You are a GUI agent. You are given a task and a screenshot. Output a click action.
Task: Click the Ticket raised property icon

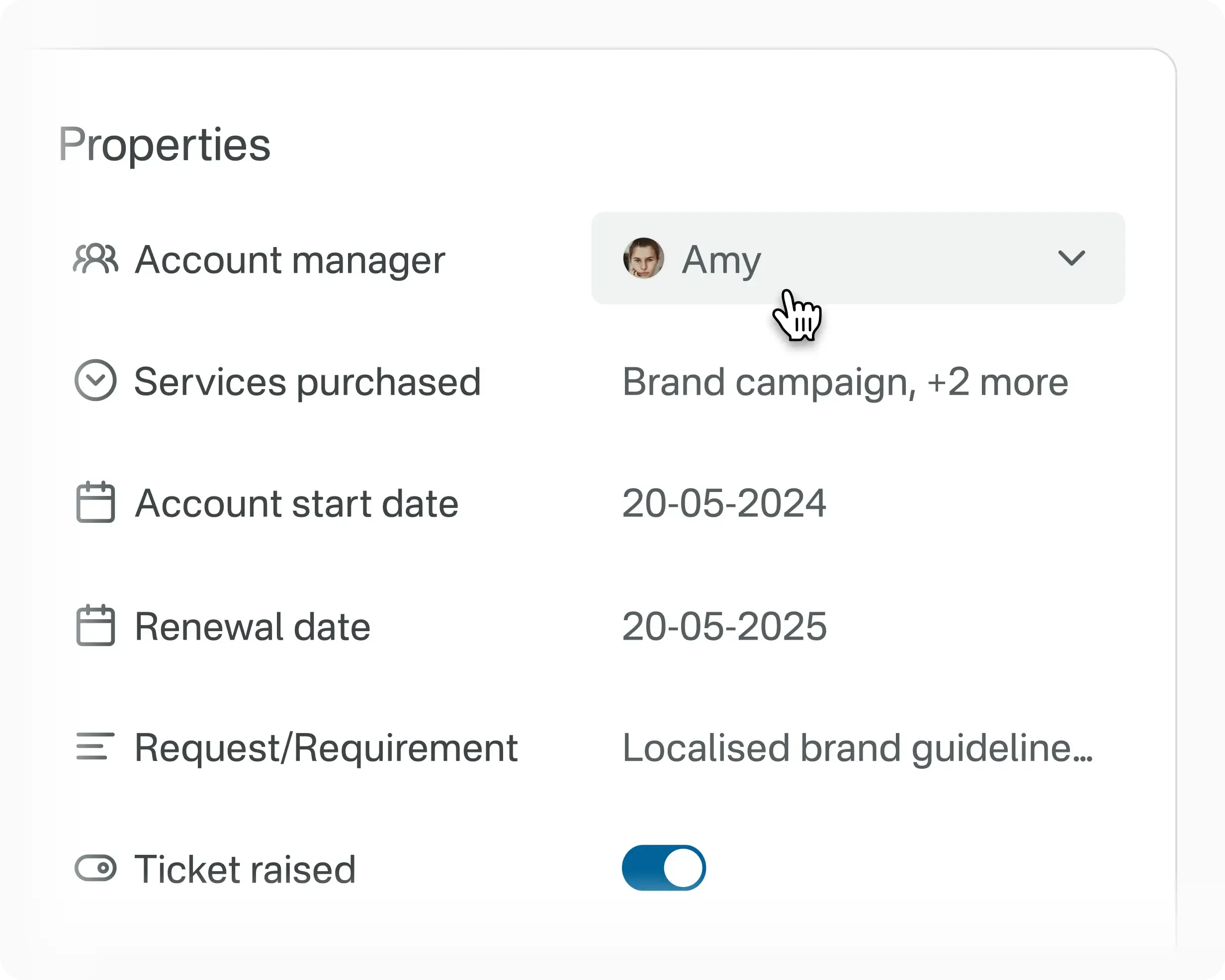[x=96, y=868]
